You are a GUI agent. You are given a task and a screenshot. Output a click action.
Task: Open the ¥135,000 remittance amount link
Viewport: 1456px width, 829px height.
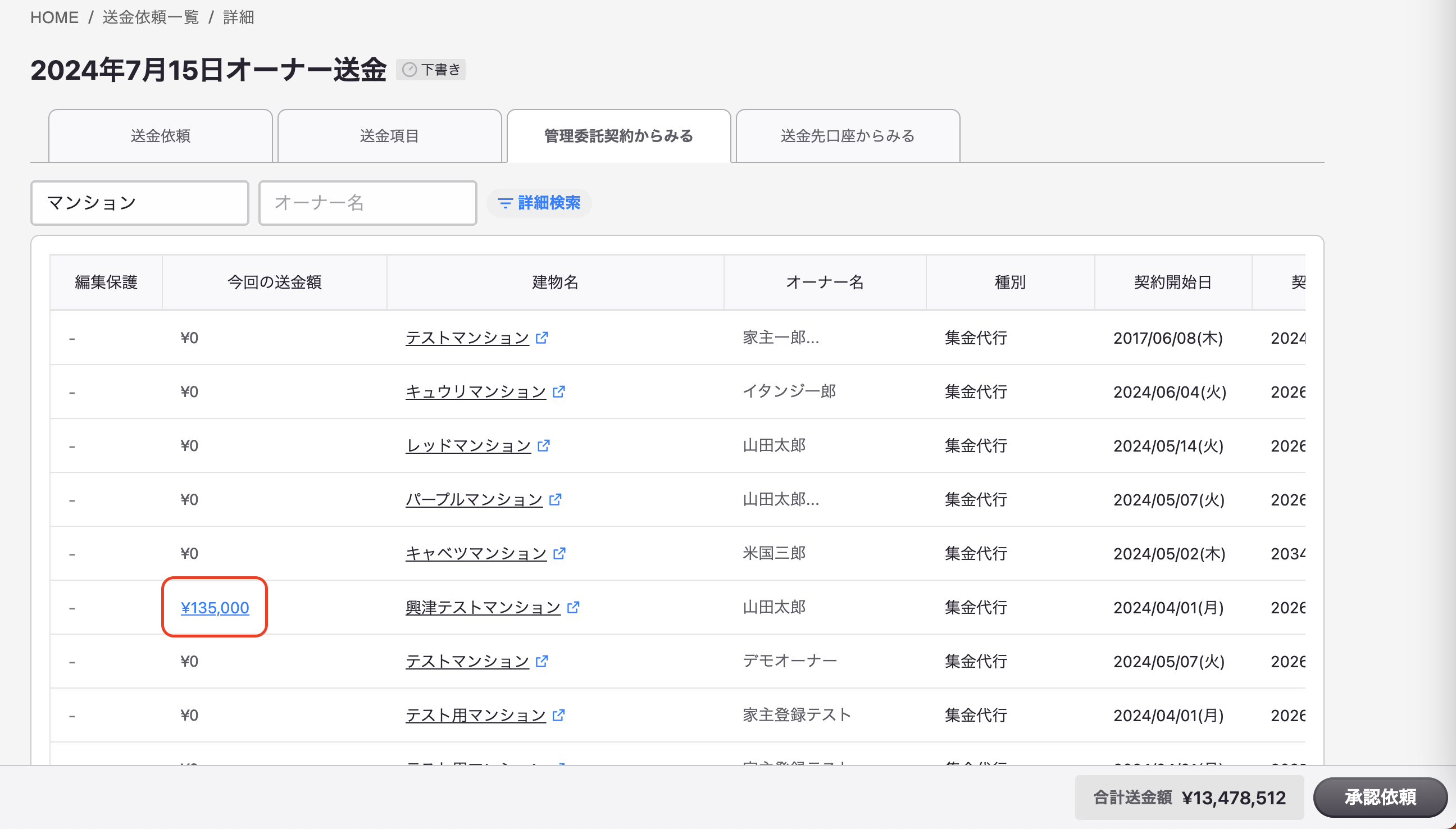(x=215, y=608)
